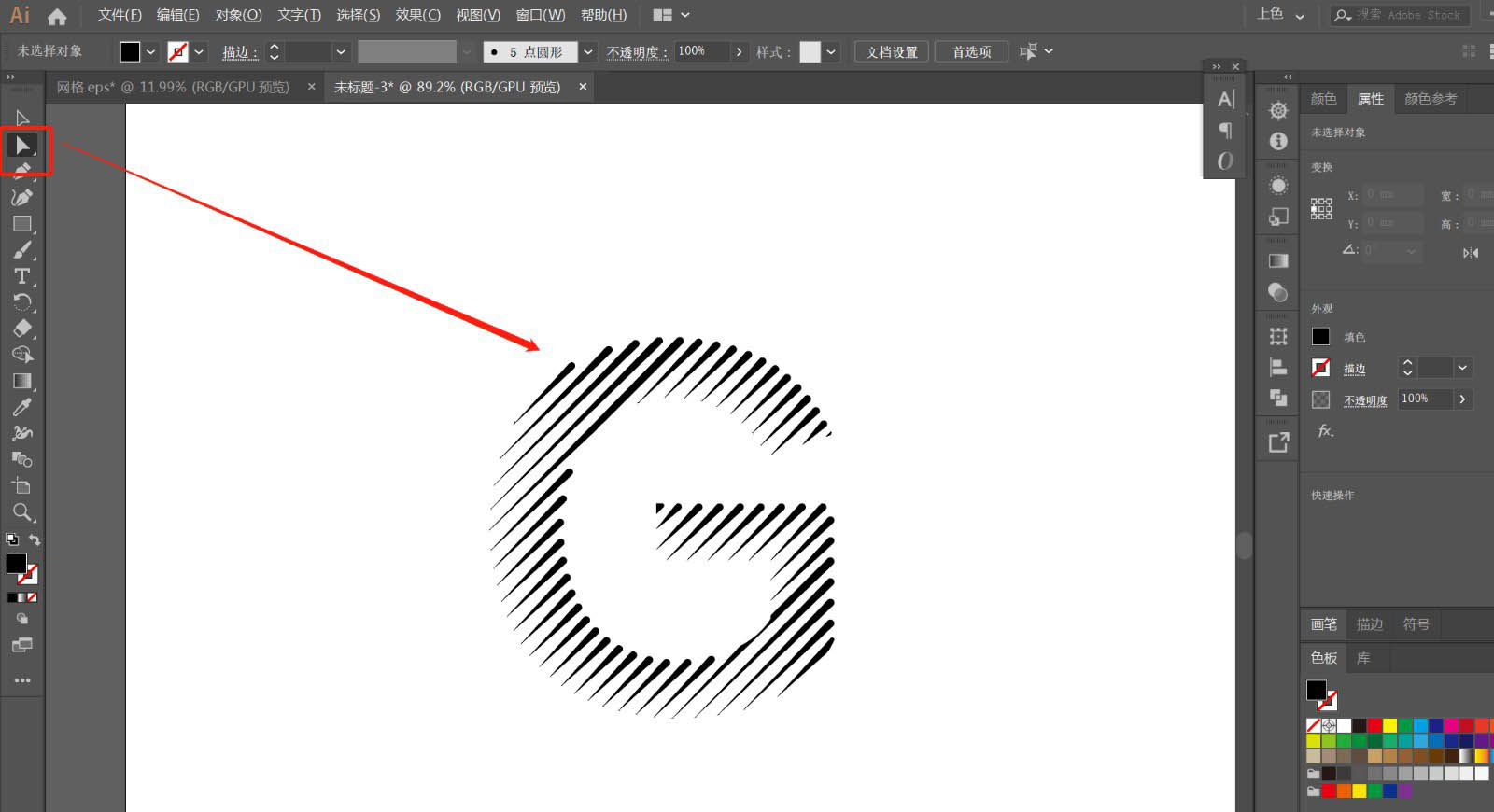The image size is (1494, 812).
Task: Toggle the drawing mode button in toolbar
Action: [22, 619]
